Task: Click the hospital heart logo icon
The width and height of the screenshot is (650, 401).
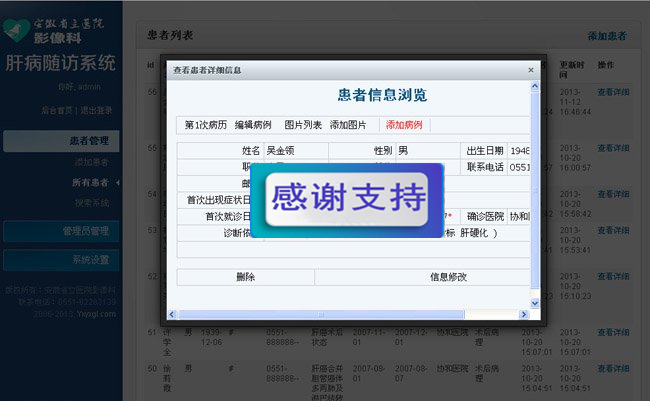Action: (16, 30)
